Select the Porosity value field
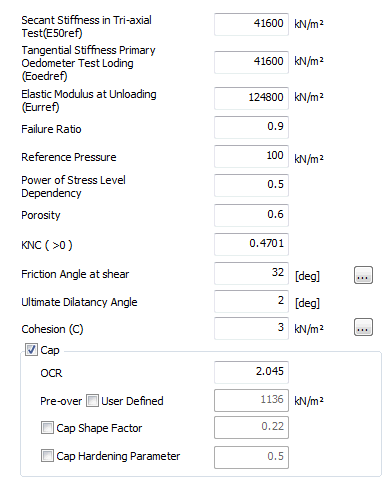385x492 pixels. (251, 215)
